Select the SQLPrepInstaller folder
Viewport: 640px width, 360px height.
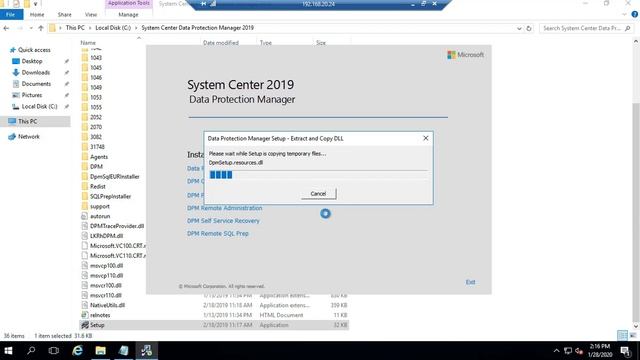(x=110, y=196)
